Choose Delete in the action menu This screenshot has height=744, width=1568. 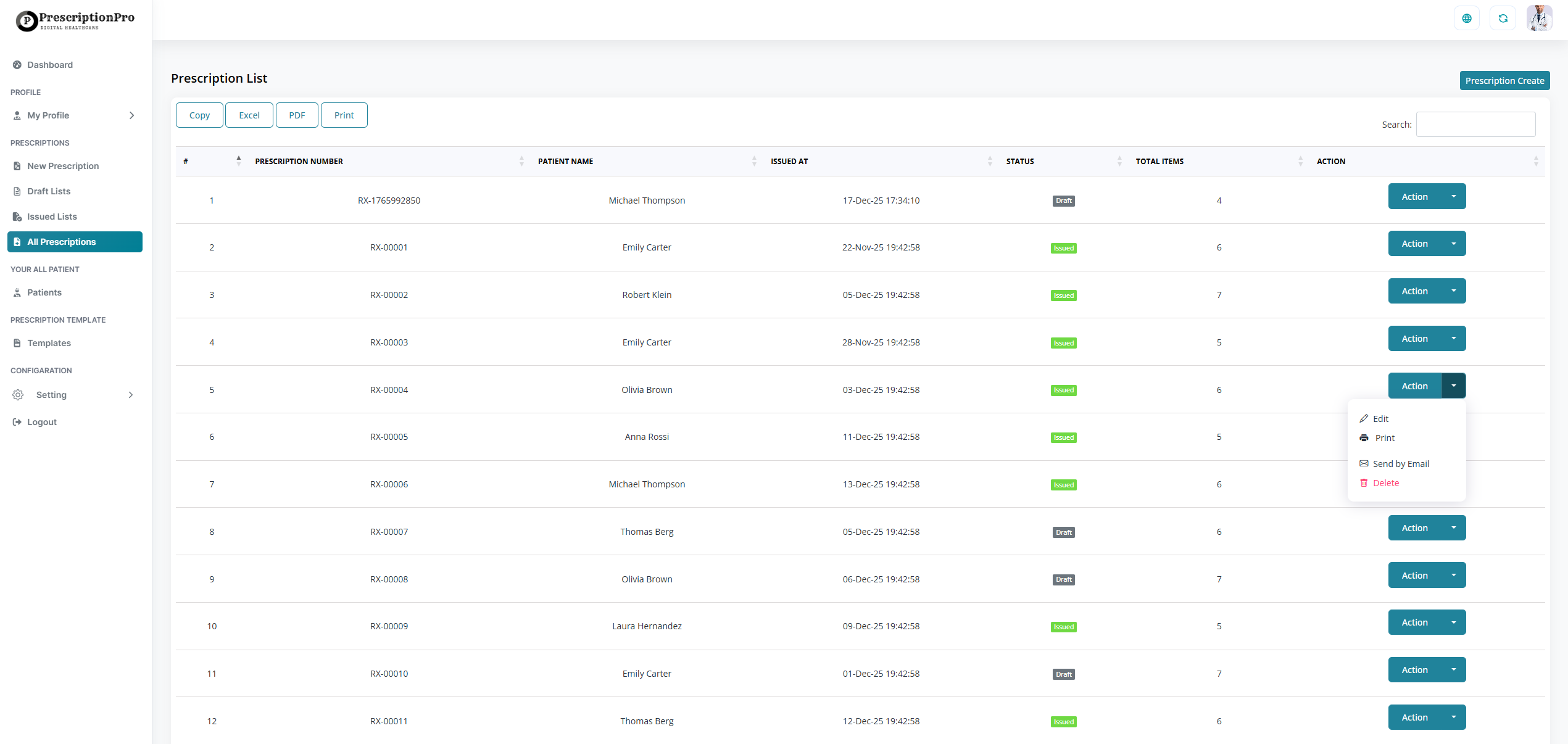pos(1385,483)
